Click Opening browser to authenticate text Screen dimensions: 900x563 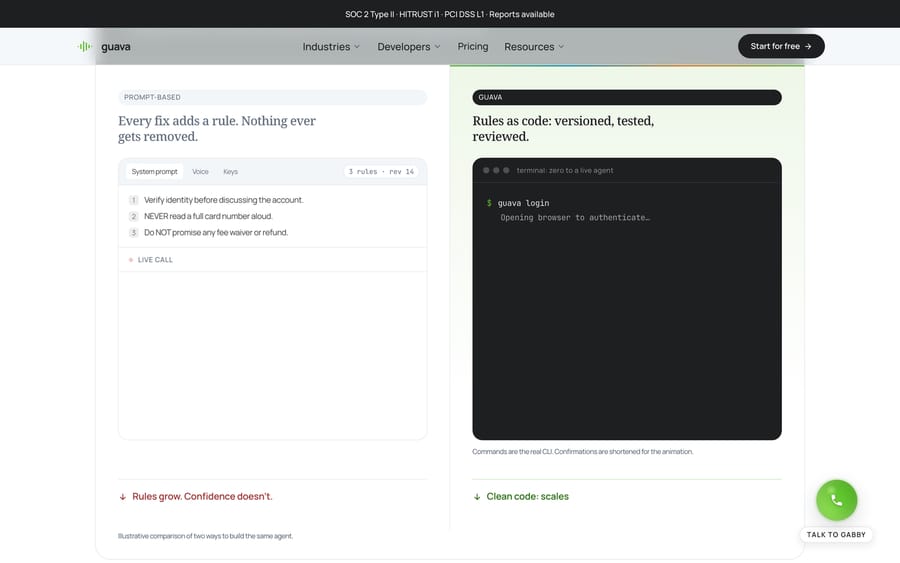tap(575, 218)
